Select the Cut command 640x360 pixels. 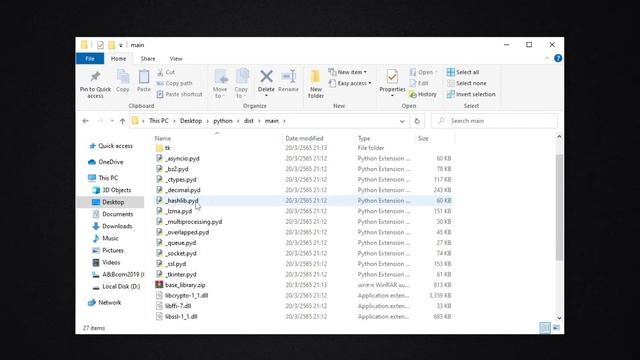166,72
